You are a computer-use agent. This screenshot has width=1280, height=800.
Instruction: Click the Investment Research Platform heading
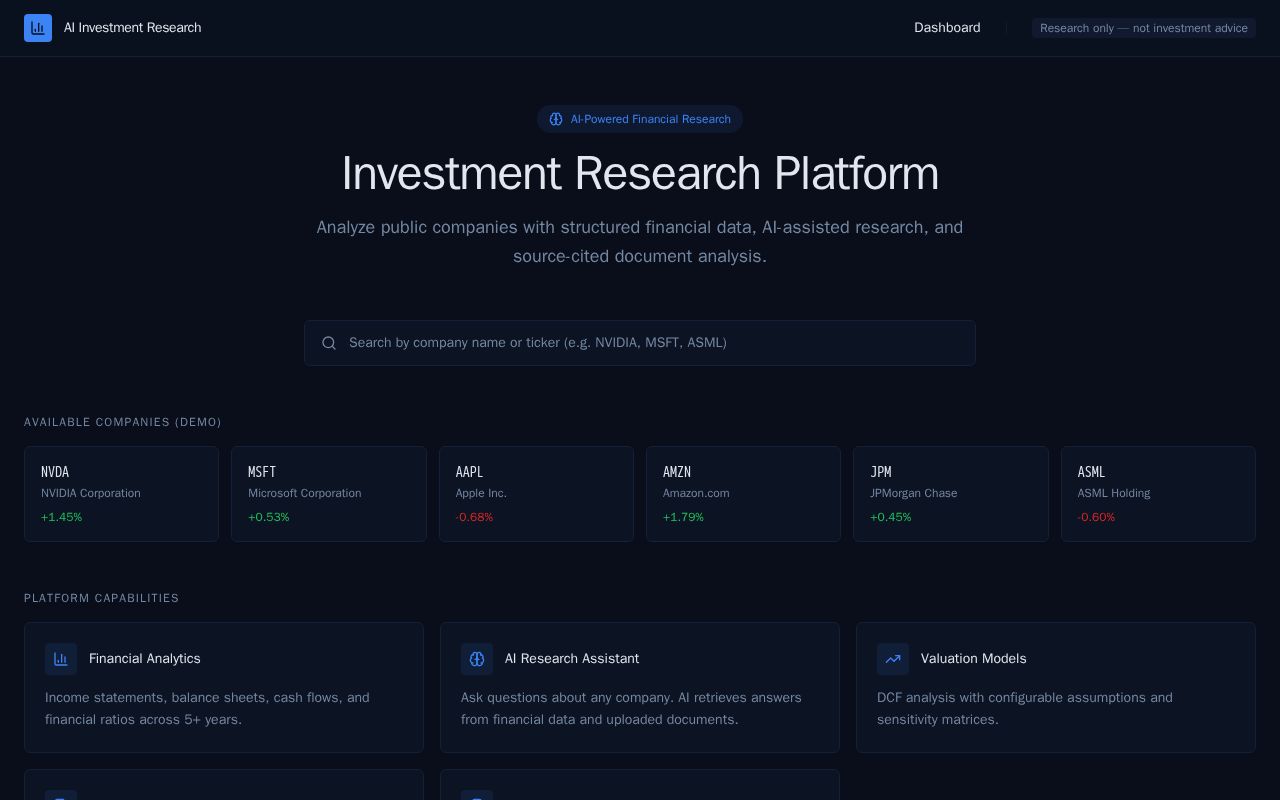640,174
